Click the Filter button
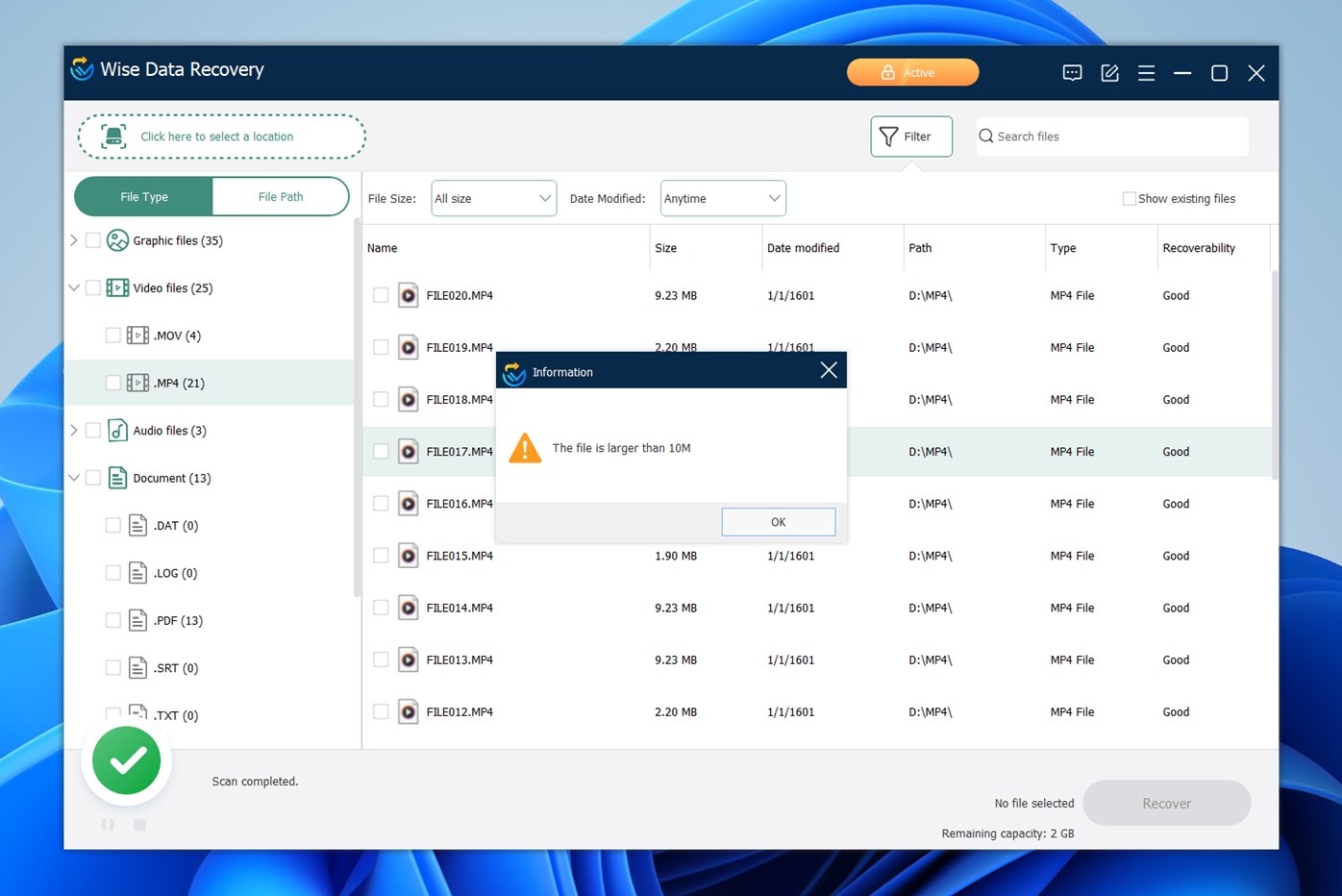 tap(911, 137)
